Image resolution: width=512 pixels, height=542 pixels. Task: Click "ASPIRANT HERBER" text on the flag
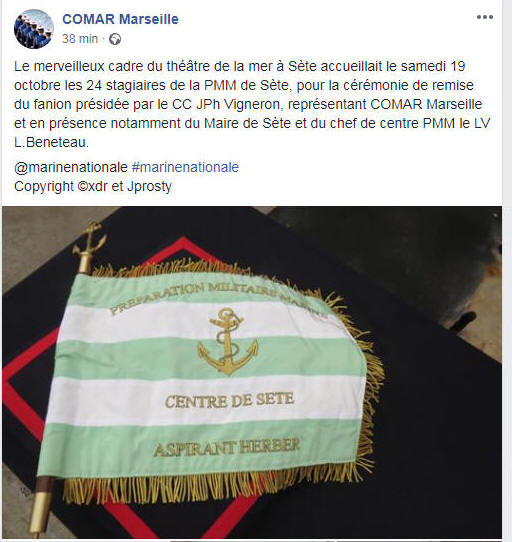tap(227, 448)
